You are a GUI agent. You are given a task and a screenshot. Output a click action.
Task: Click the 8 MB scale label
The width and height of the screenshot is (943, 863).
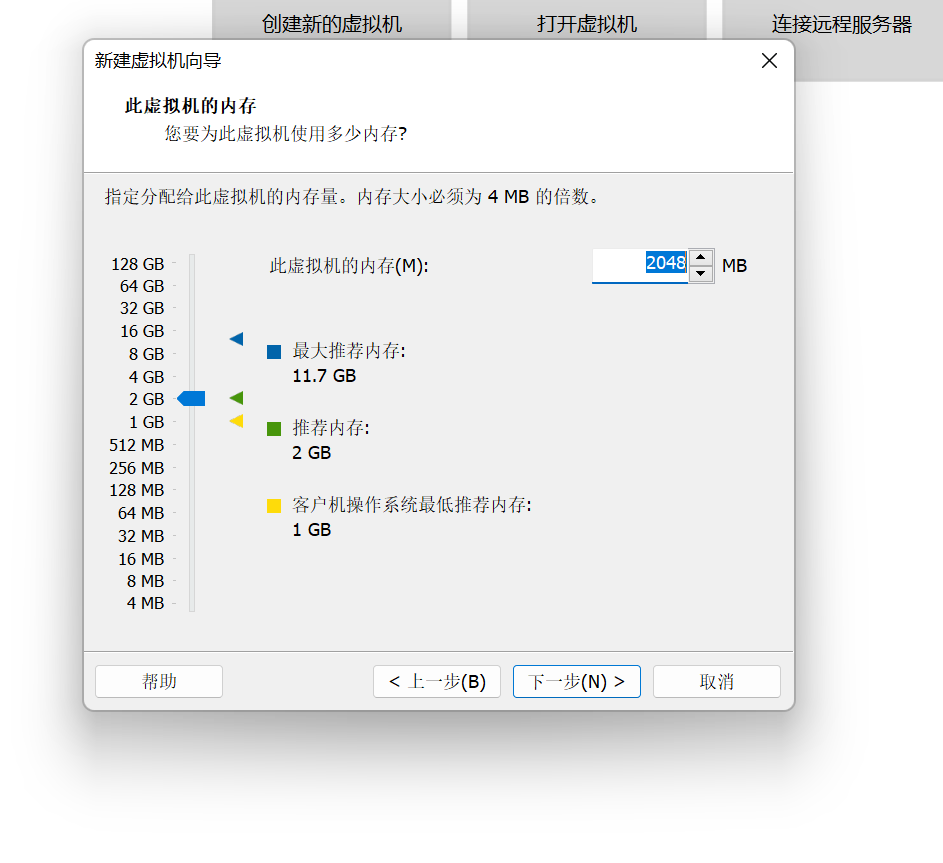click(145, 581)
